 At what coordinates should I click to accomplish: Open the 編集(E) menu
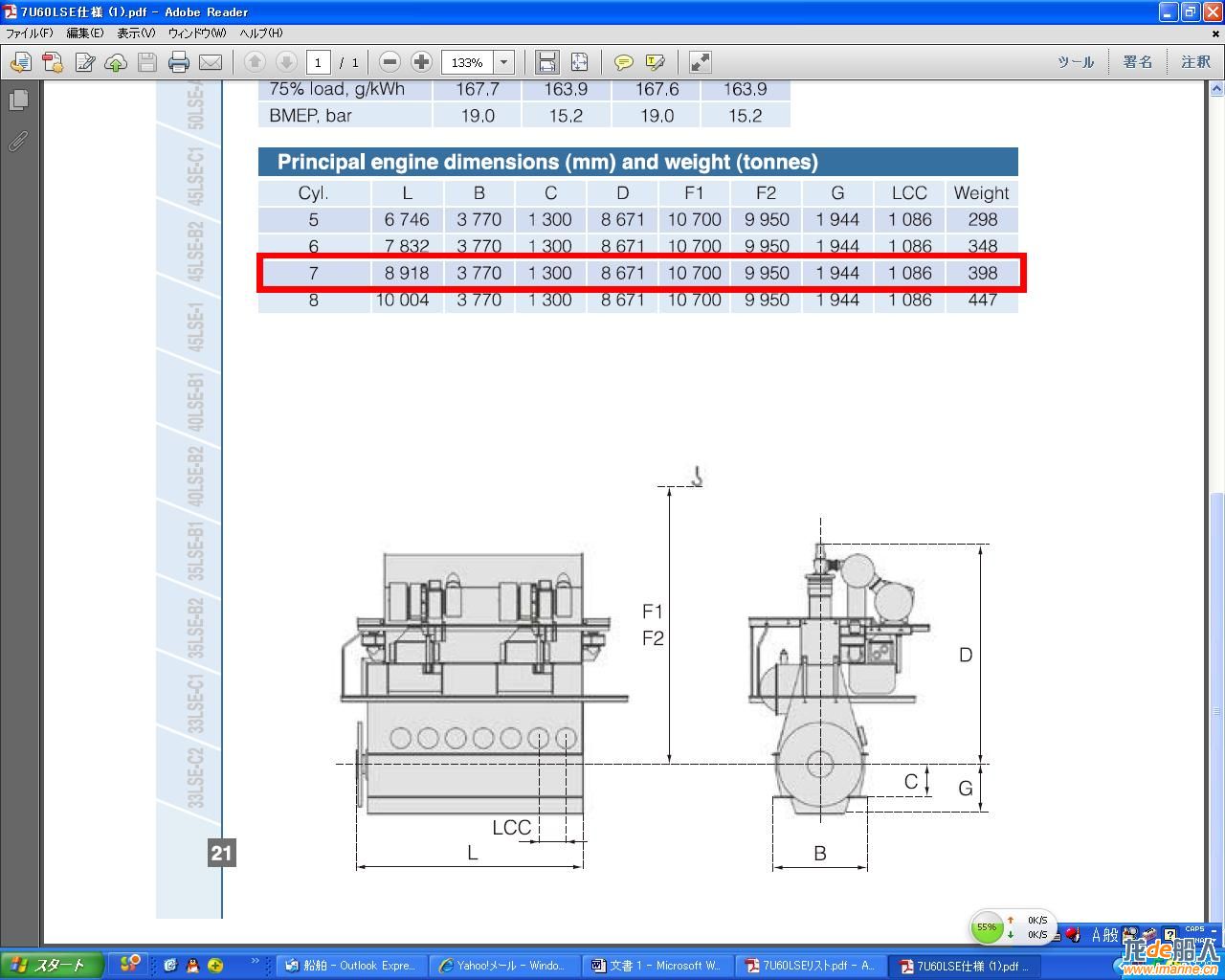click(x=84, y=33)
